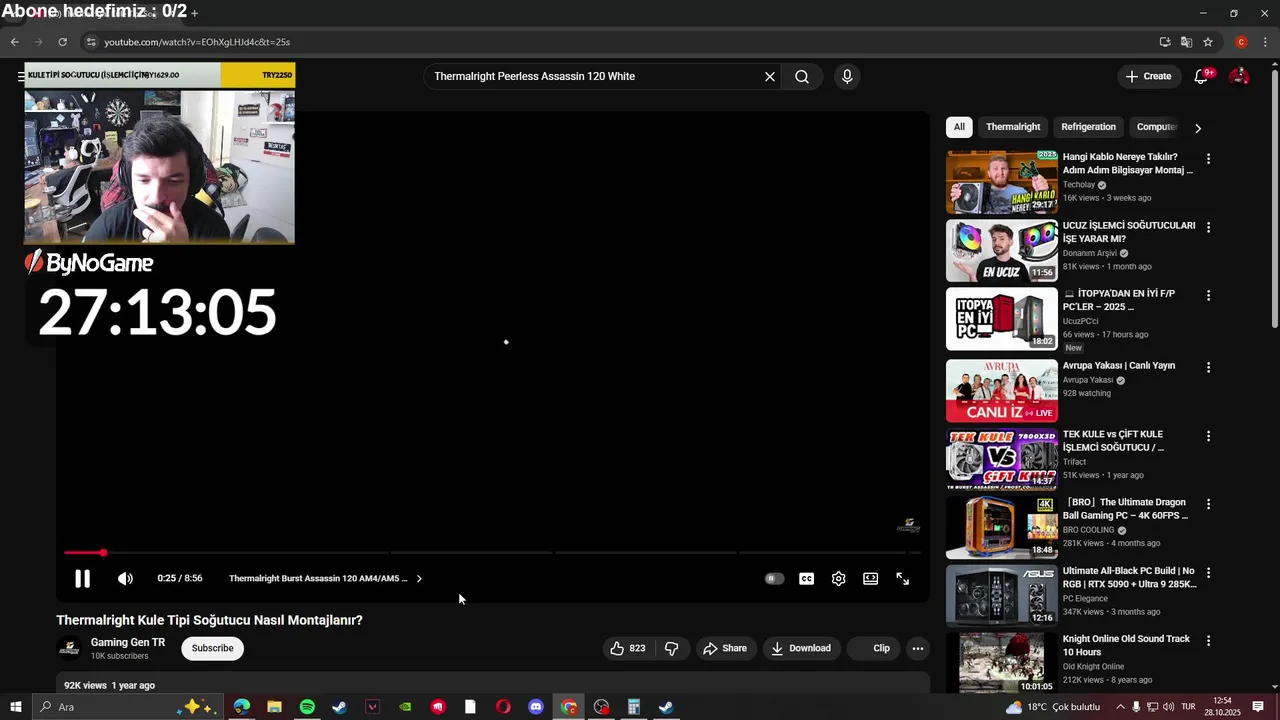The image size is (1280, 720).
Task: Select the 'Refrigeration' filter chip
Action: point(1088,127)
